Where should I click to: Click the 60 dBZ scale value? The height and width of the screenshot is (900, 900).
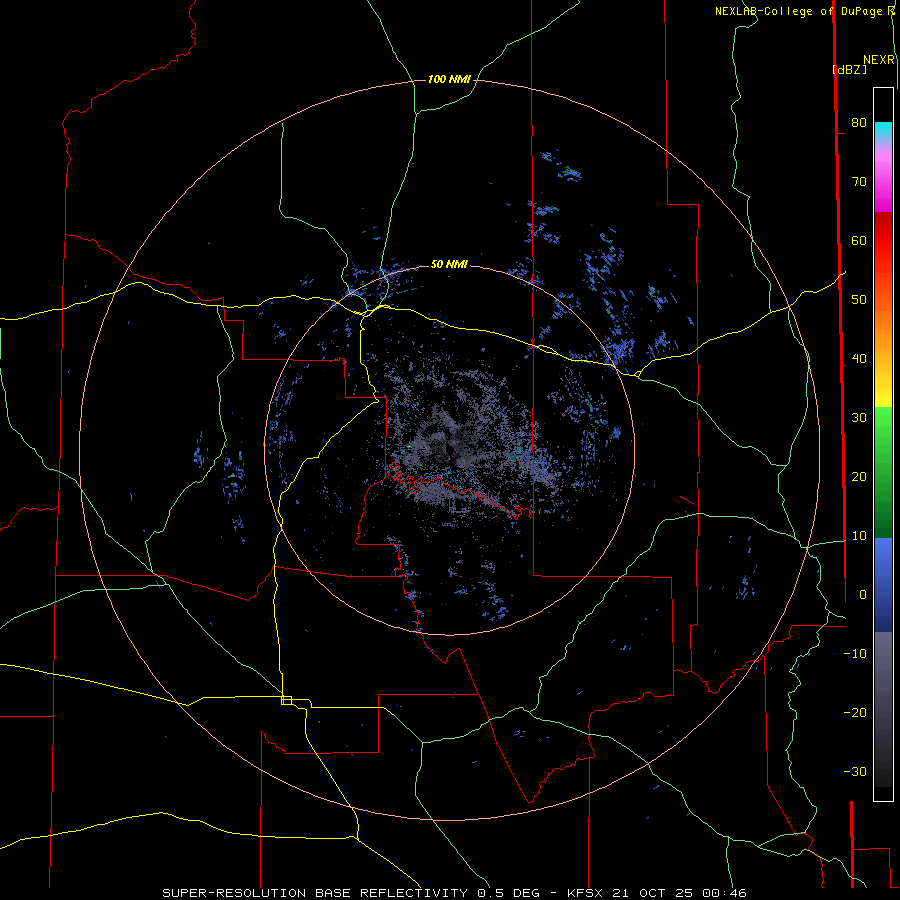(859, 240)
